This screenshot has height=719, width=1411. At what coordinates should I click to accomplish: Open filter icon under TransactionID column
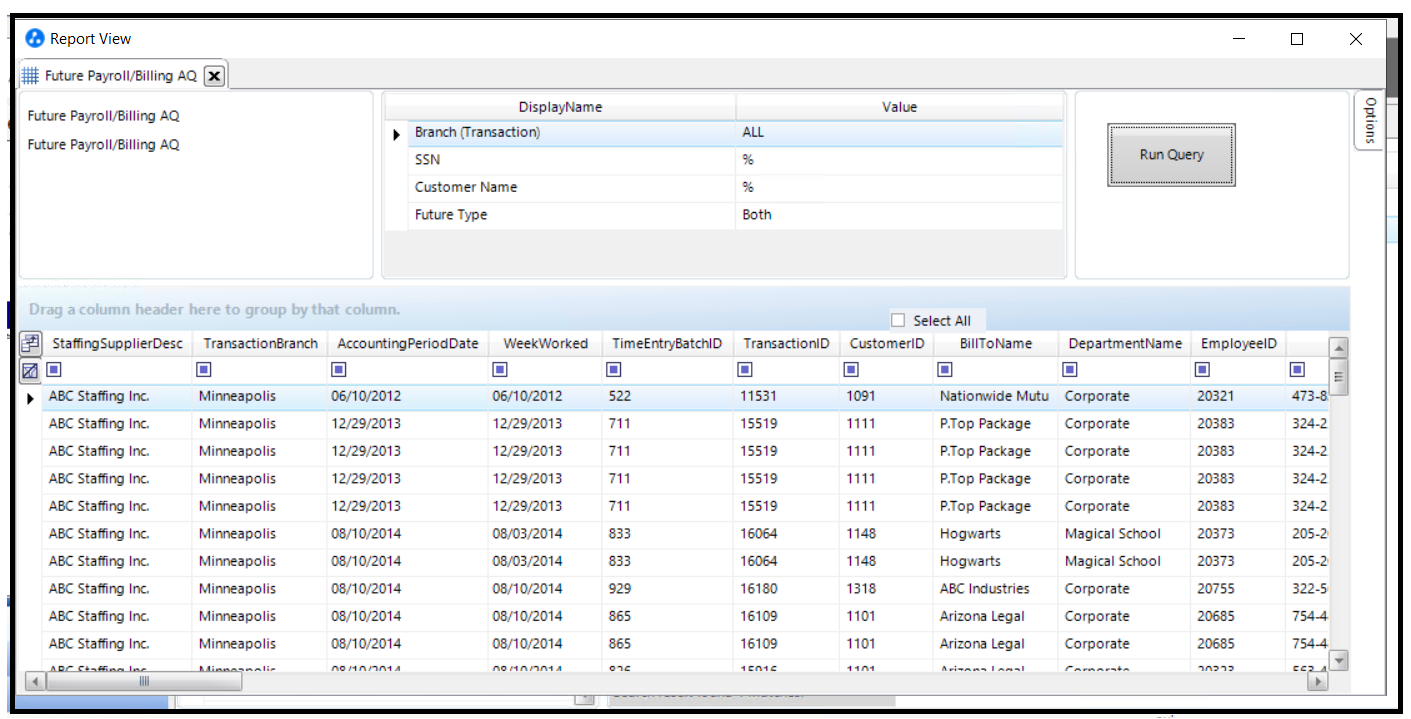coord(746,370)
